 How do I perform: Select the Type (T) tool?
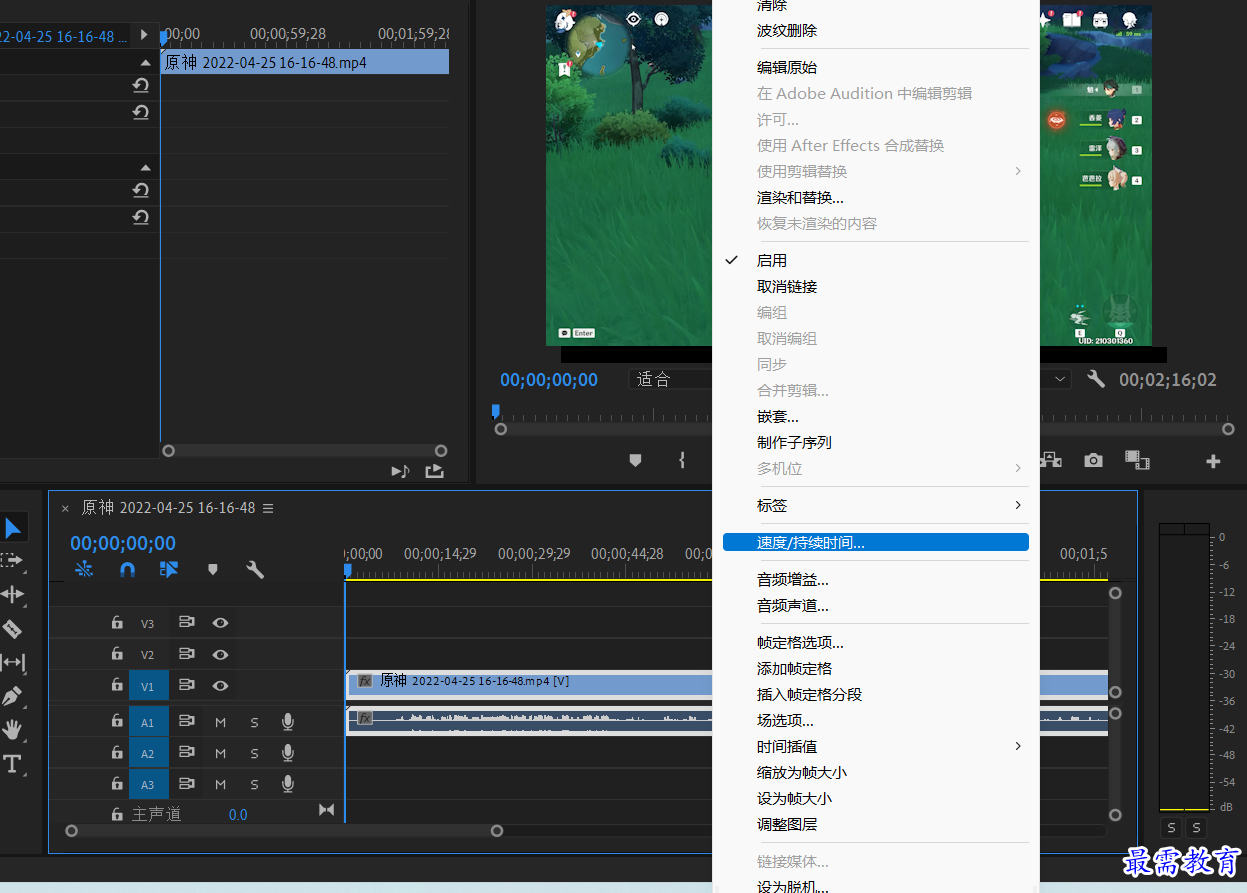coord(12,764)
